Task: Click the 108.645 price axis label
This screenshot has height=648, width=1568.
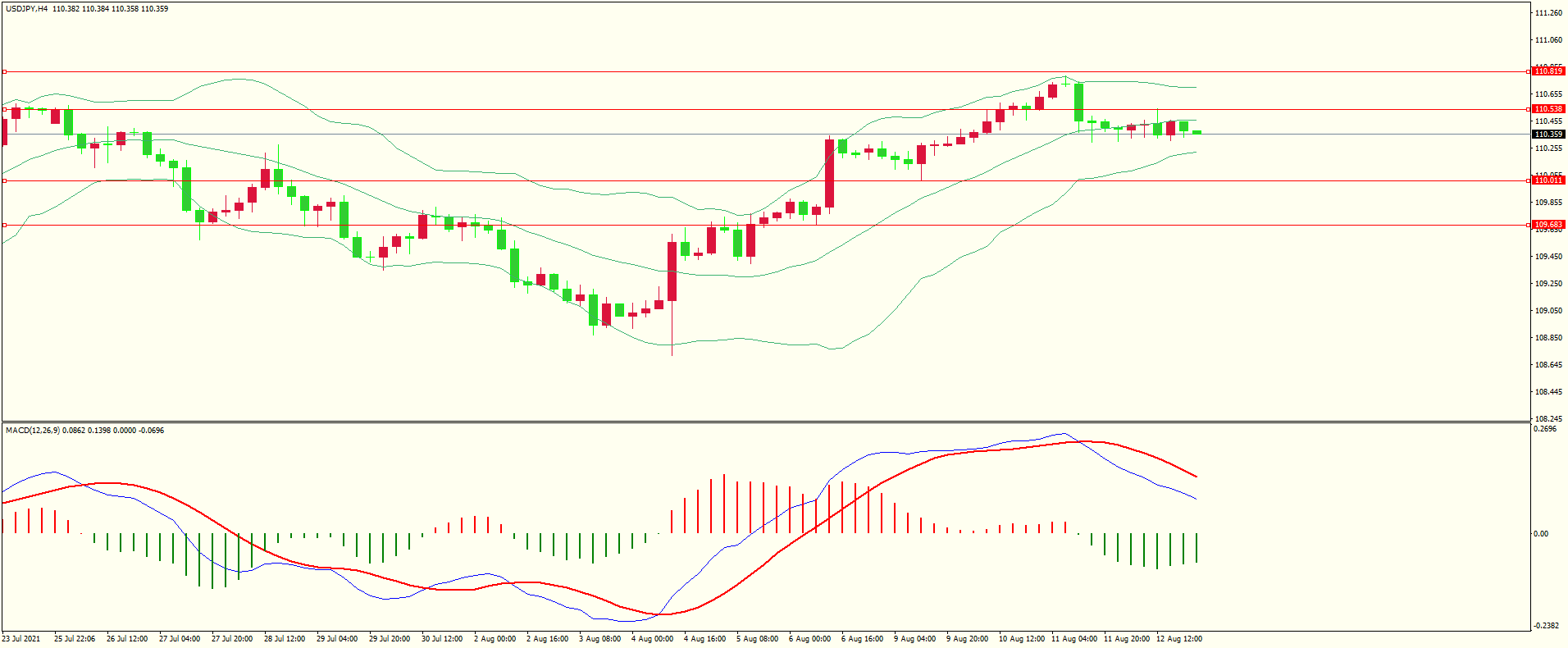Action: (x=1548, y=365)
